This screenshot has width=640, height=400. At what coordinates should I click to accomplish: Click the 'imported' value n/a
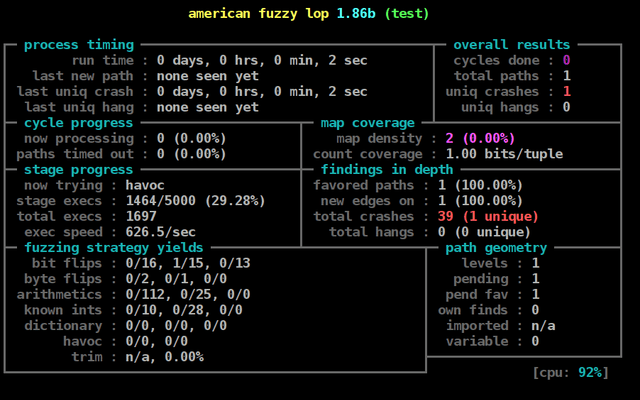click(543, 326)
